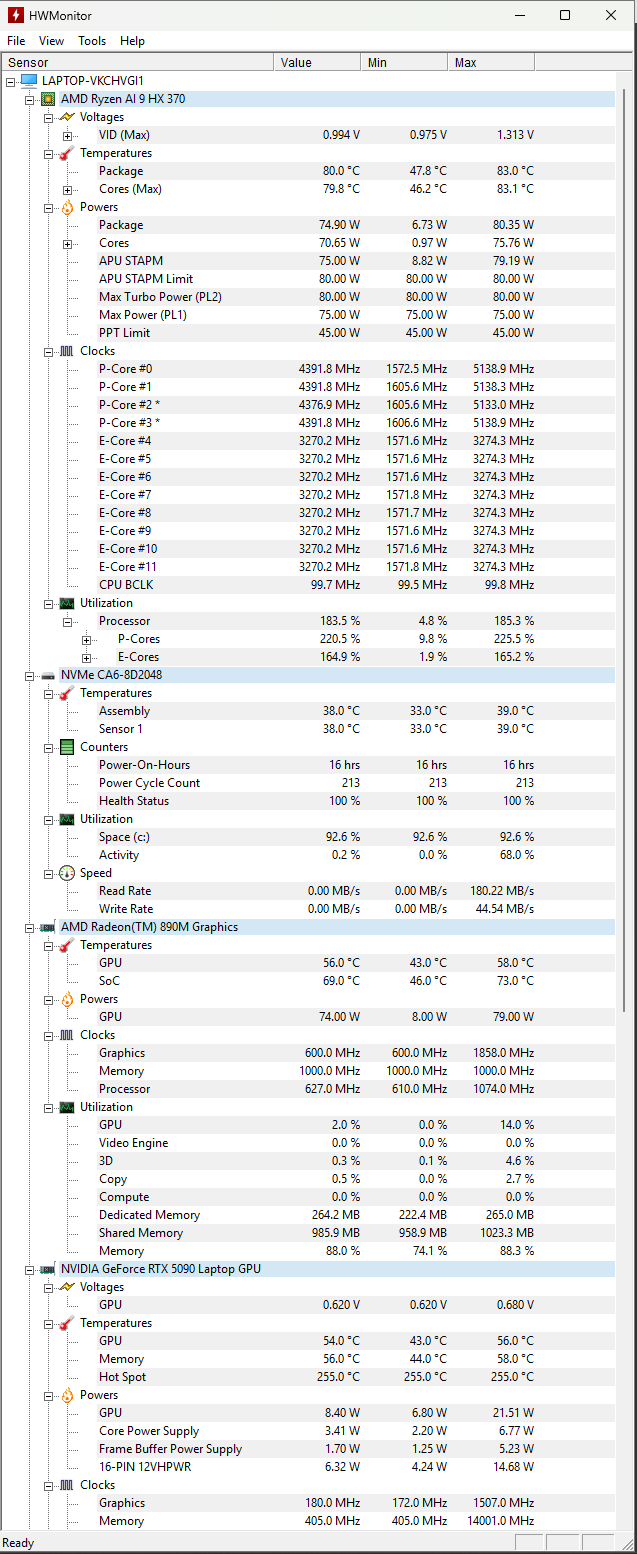Click the NVMe Utilization graph icon
Viewport: 637px width, 1554px height.
(67, 819)
